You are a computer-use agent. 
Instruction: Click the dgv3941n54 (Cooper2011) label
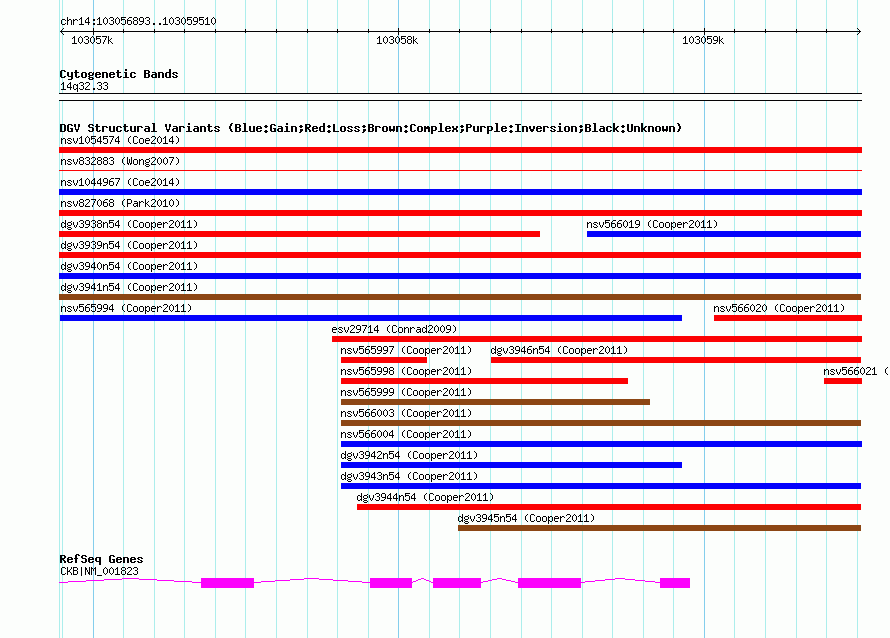tap(129, 287)
